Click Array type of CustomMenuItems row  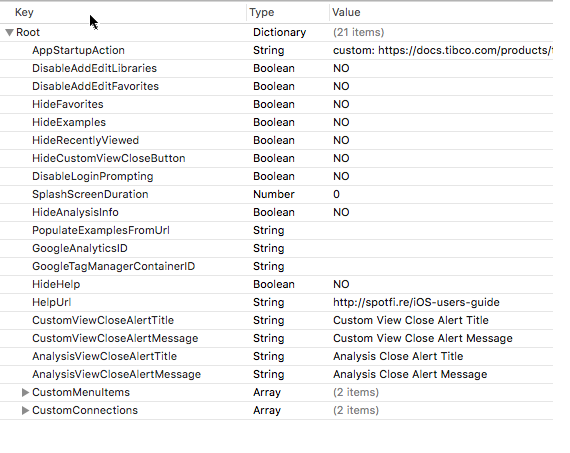click(x=267, y=392)
